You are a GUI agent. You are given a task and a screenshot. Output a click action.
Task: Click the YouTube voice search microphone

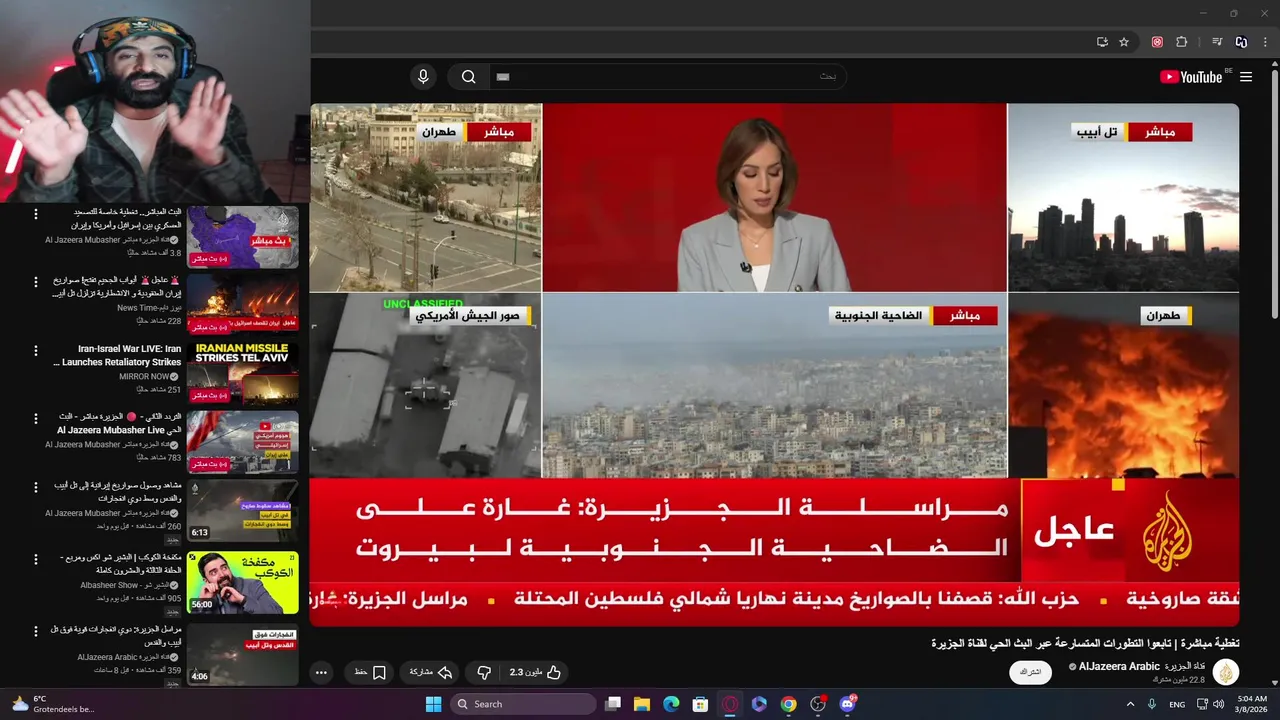pyautogui.click(x=423, y=77)
